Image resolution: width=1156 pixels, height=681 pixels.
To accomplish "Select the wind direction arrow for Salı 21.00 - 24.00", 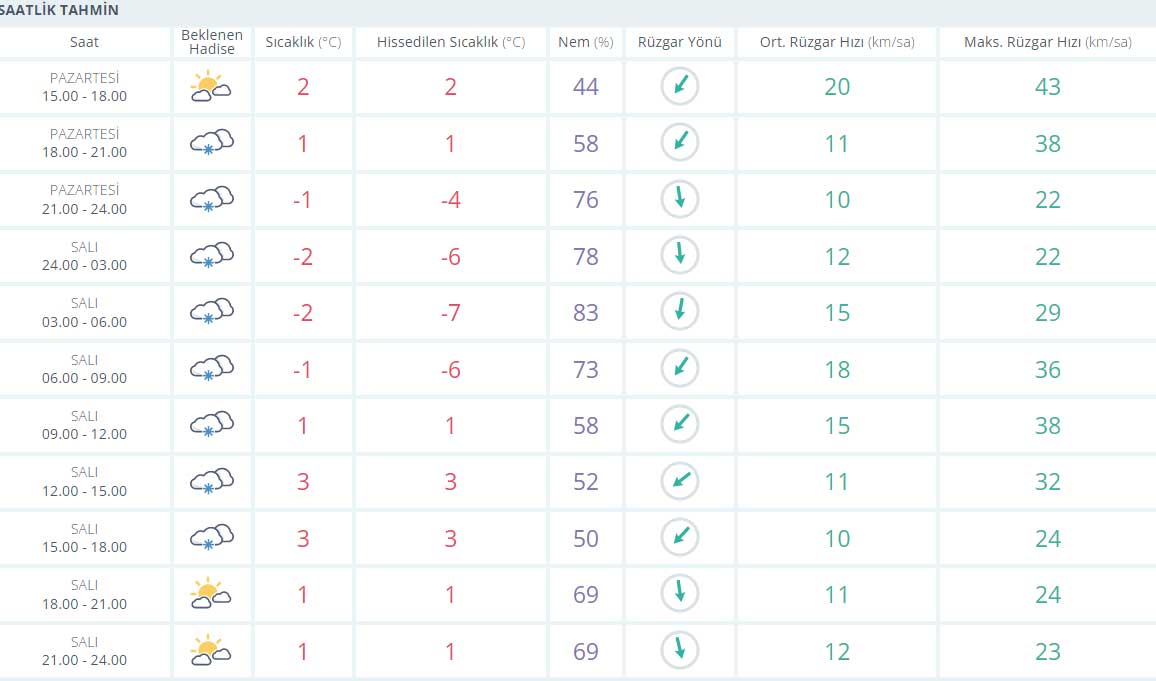I will coord(680,650).
